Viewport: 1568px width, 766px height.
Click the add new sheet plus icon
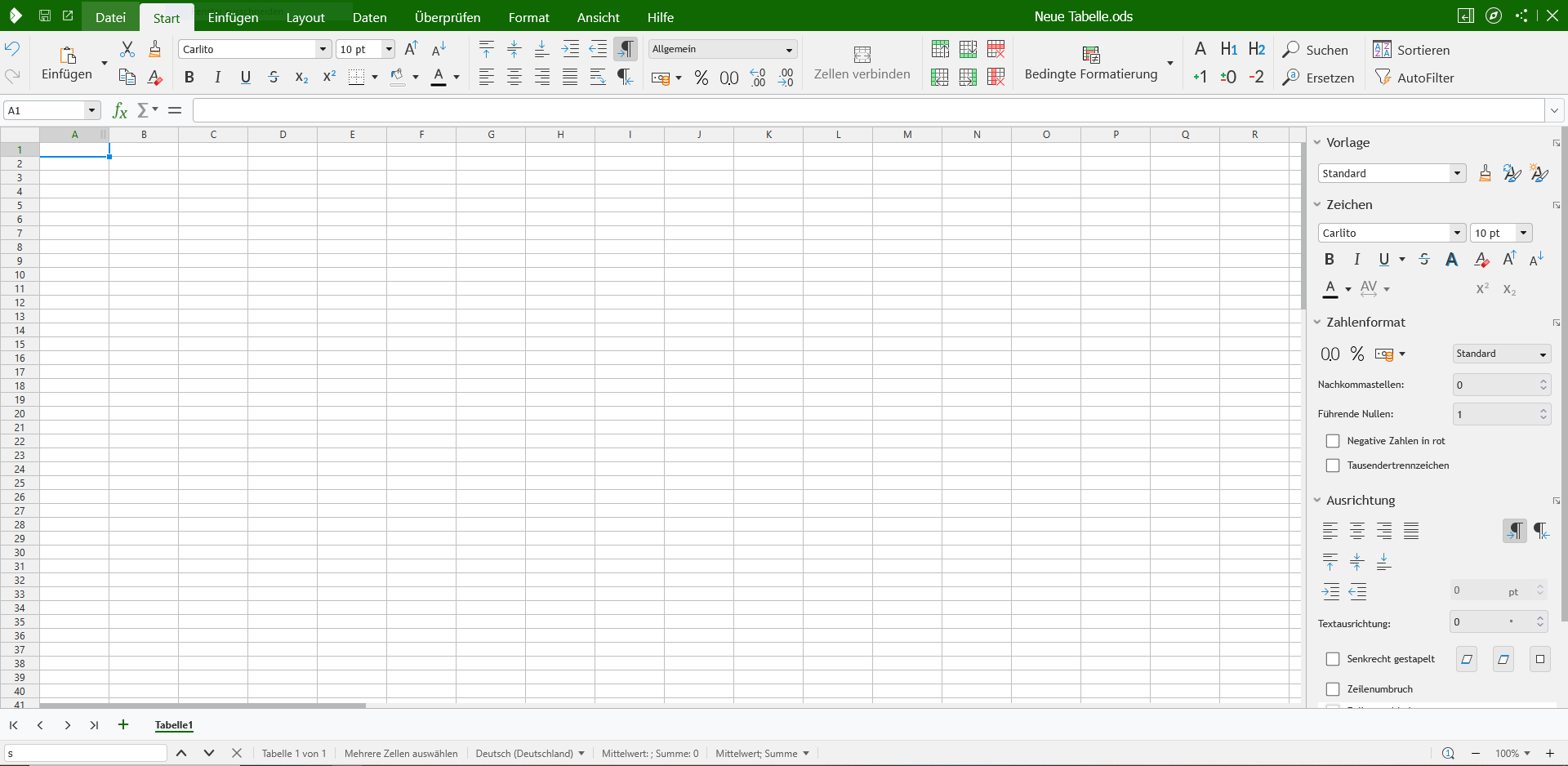(x=123, y=725)
